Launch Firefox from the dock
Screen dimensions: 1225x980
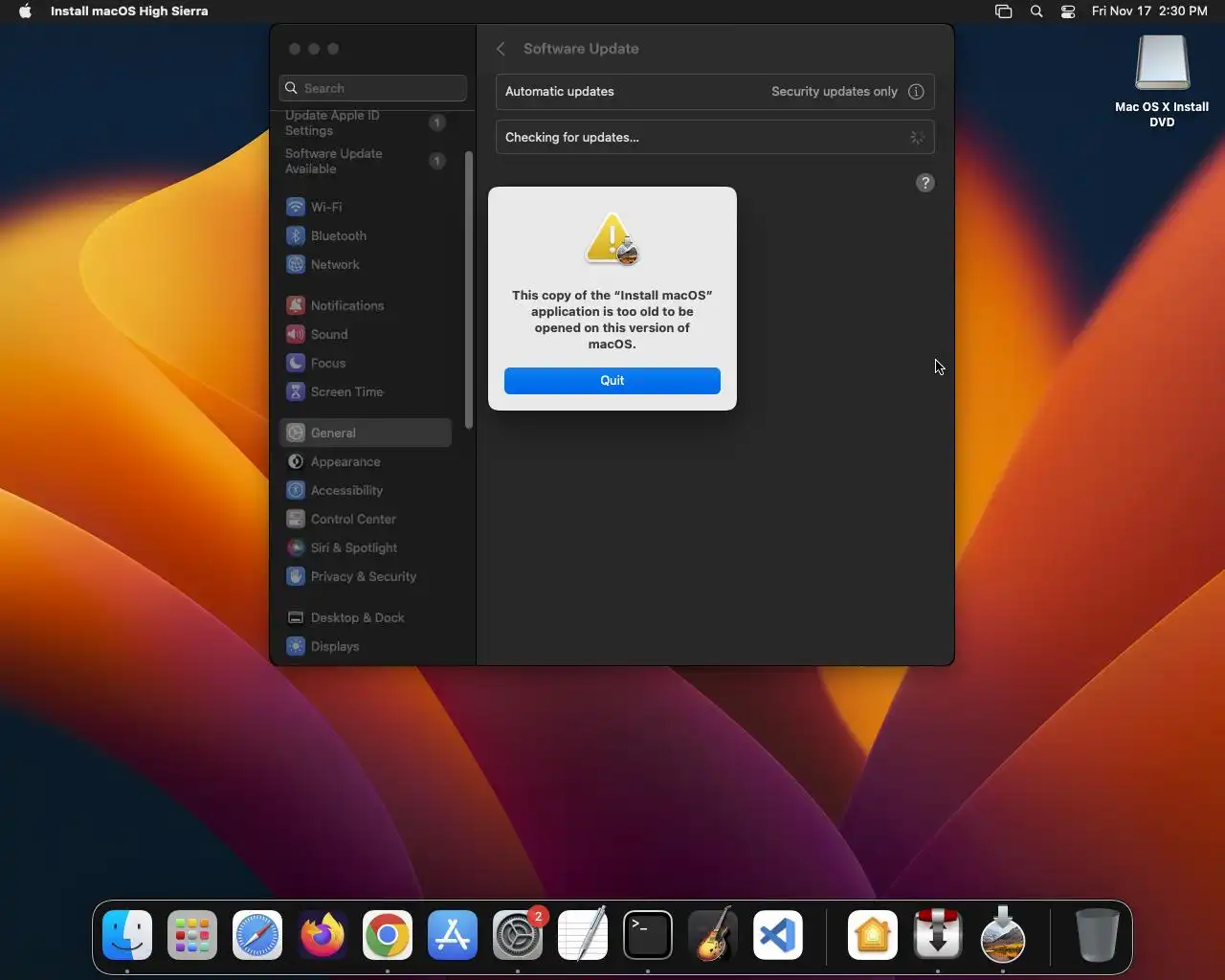tap(323, 935)
